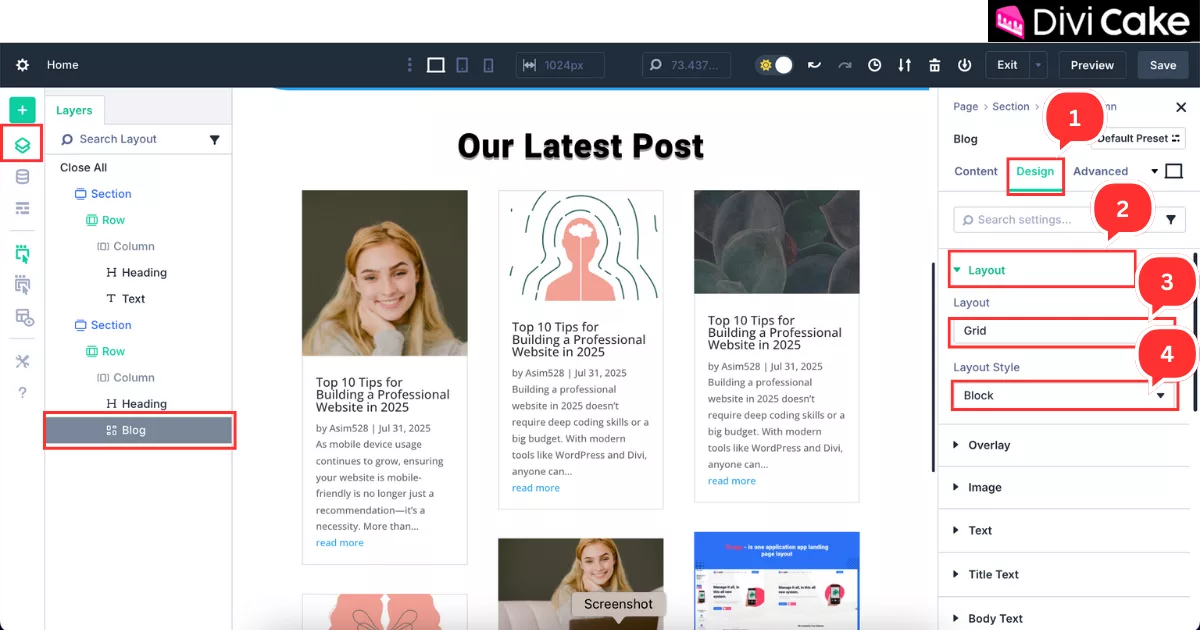Click the pink head illustration post thumbnail
The width and height of the screenshot is (1200, 630).
click(581, 246)
